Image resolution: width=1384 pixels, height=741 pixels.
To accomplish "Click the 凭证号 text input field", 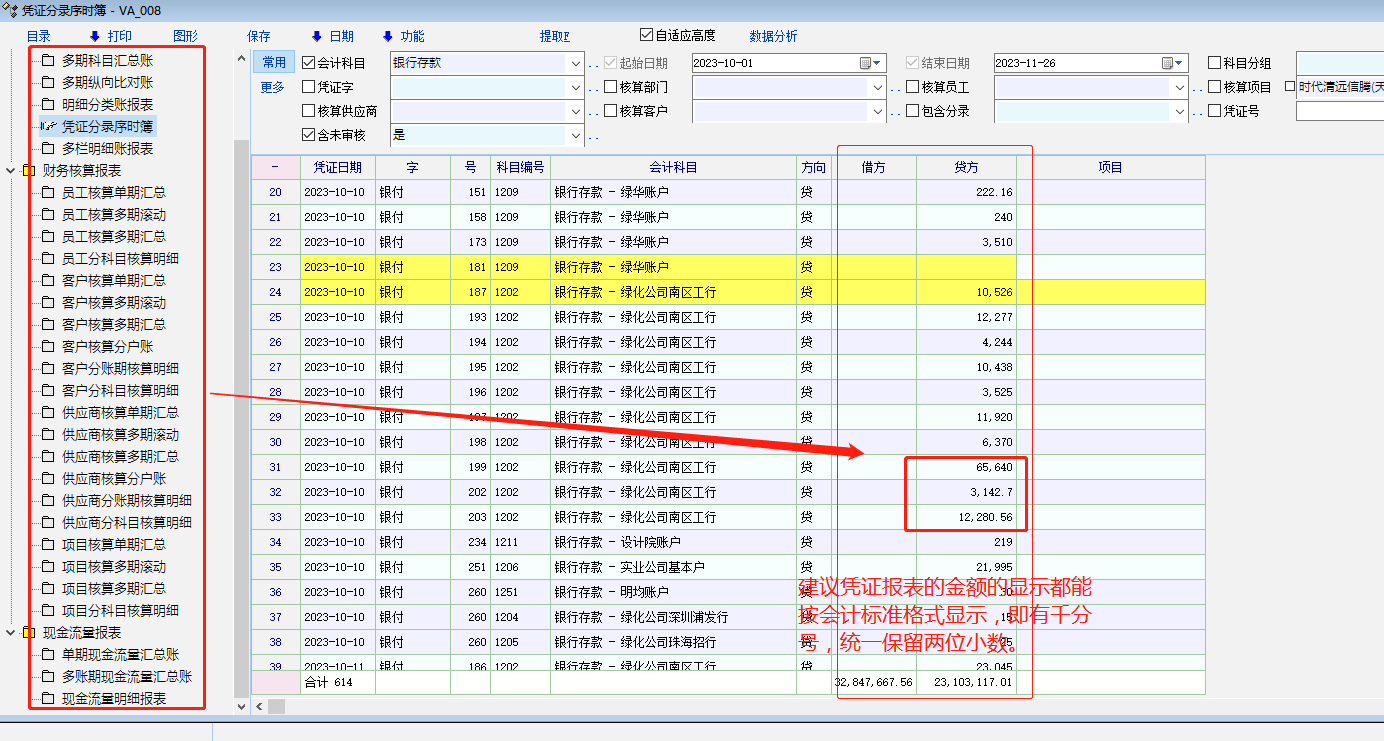I will pyautogui.click(x=1339, y=111).
